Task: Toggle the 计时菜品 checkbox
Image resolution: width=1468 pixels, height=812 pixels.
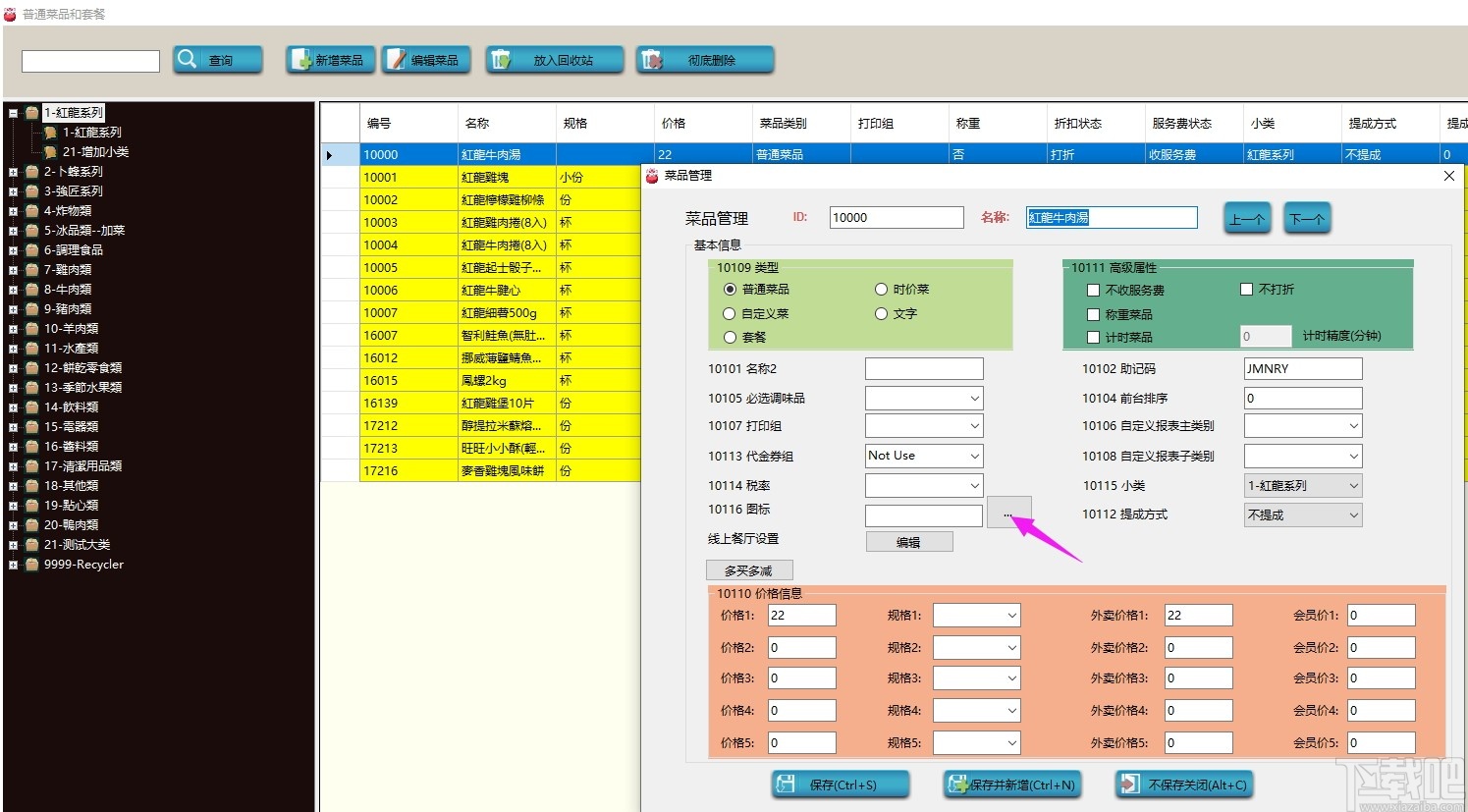Action: tap(1093, 338)
